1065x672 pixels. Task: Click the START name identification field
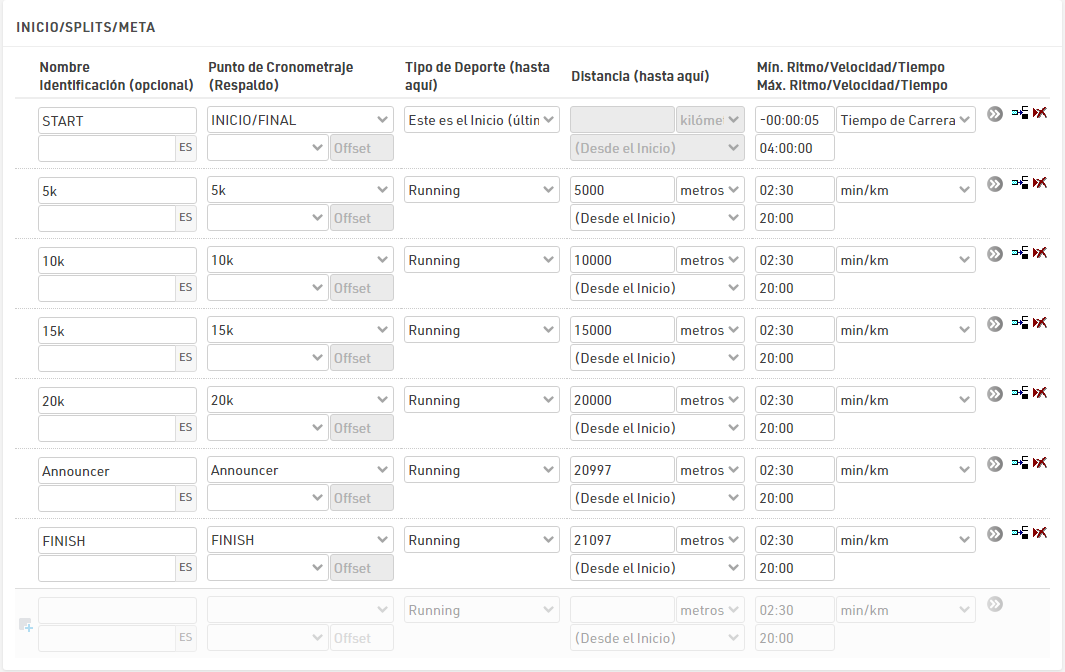117,120
